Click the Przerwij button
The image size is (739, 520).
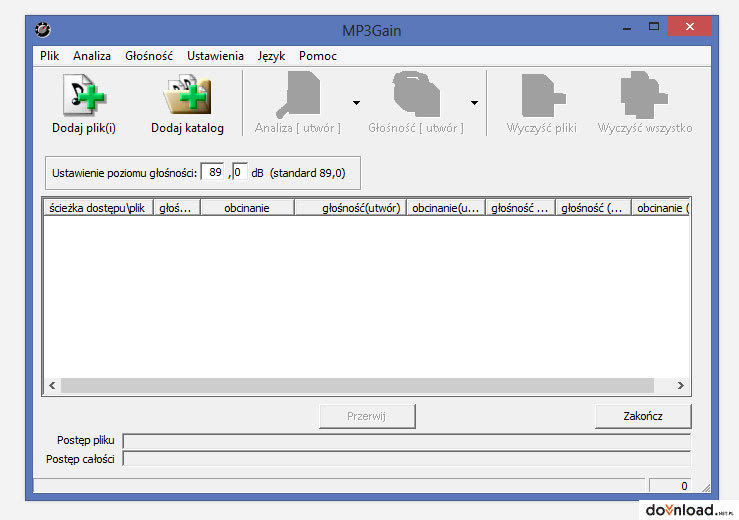click(x=367, y=416)
